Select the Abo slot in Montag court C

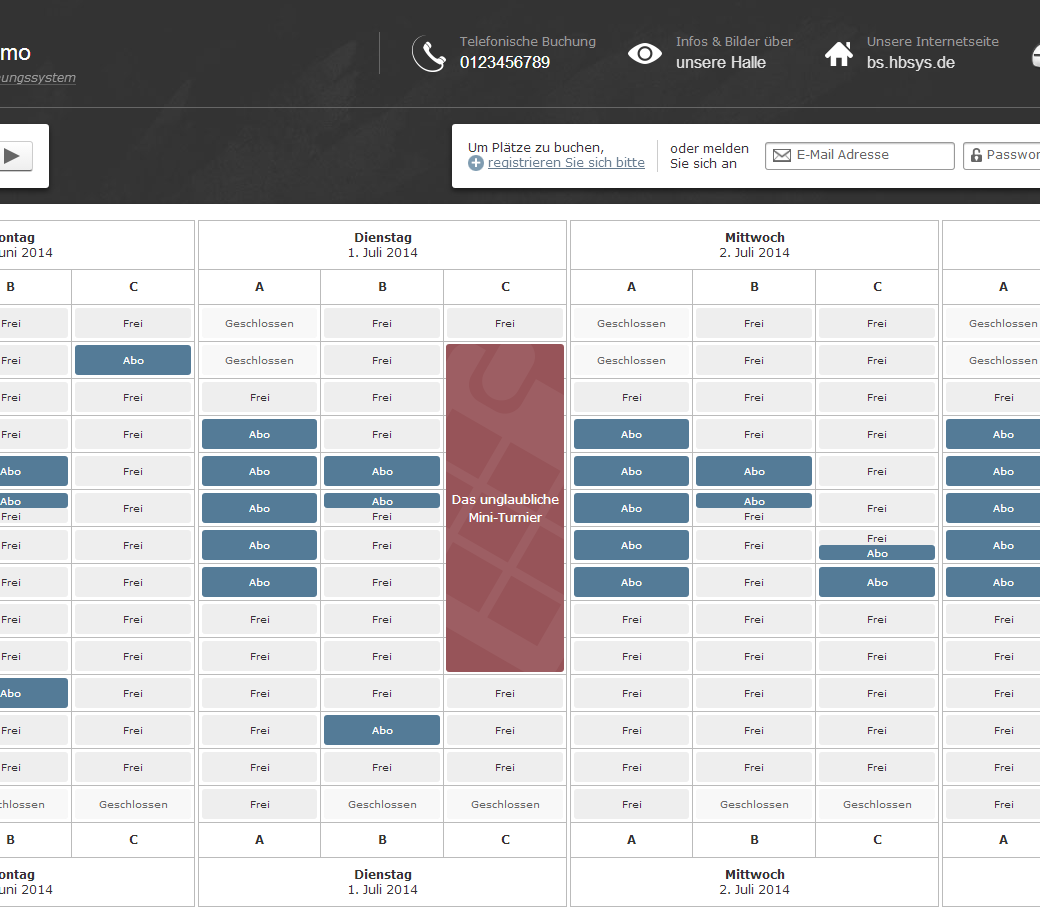(133, 360)
